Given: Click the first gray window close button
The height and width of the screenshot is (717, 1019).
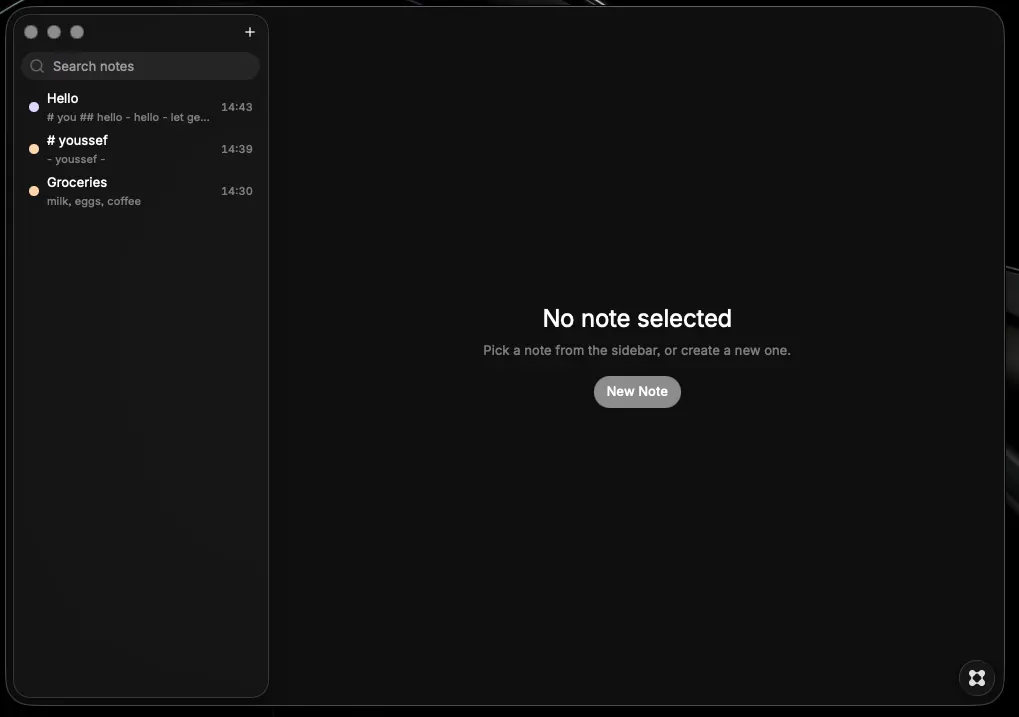Looking at the screenshot, I should 31,32.
